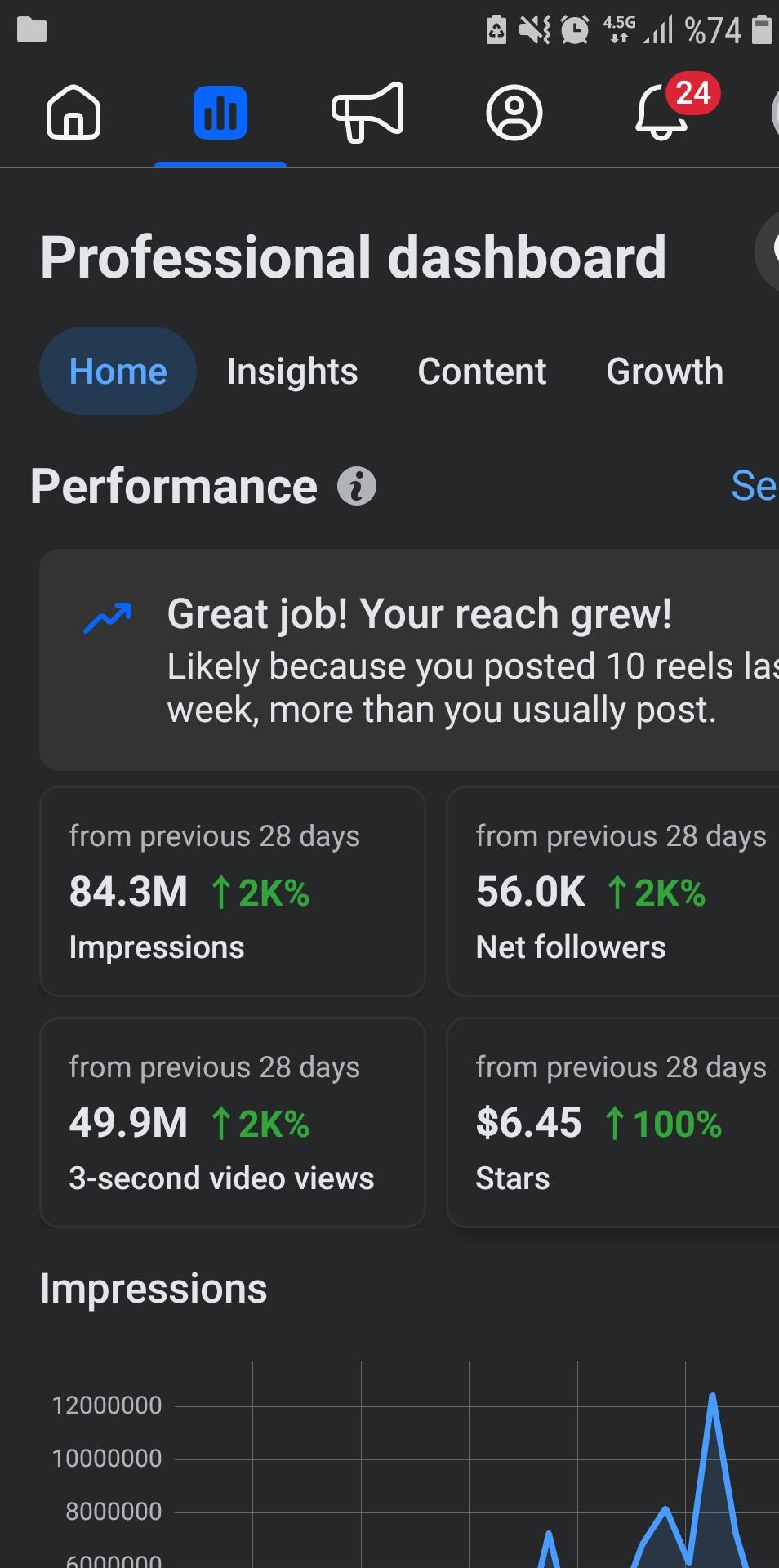Open the Profile avatar icon
Image resolution: width=779 pixels, height=1568 pixels.
(514, 113)
